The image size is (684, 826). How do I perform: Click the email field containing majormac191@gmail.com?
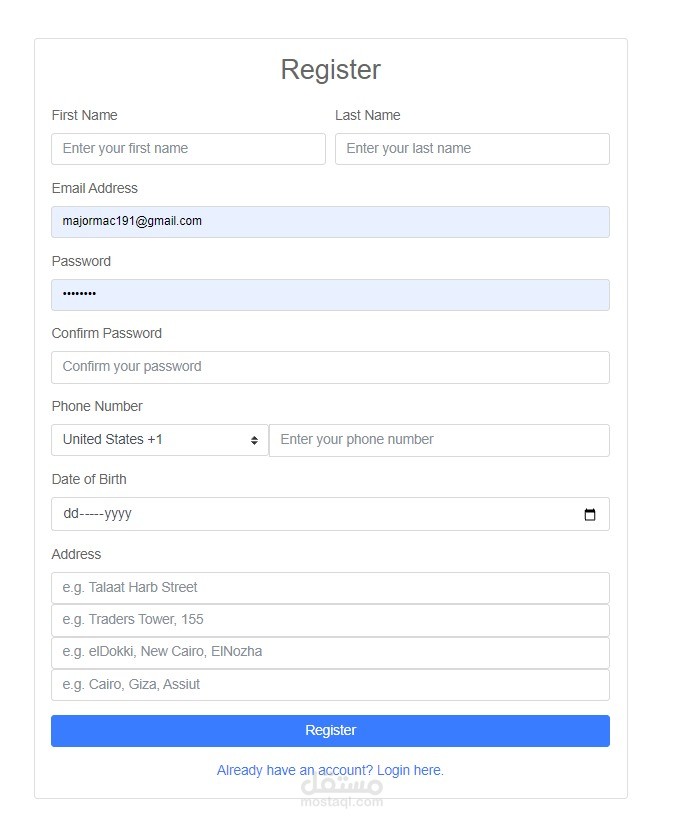pyautogui.click(x=330, y=222)
